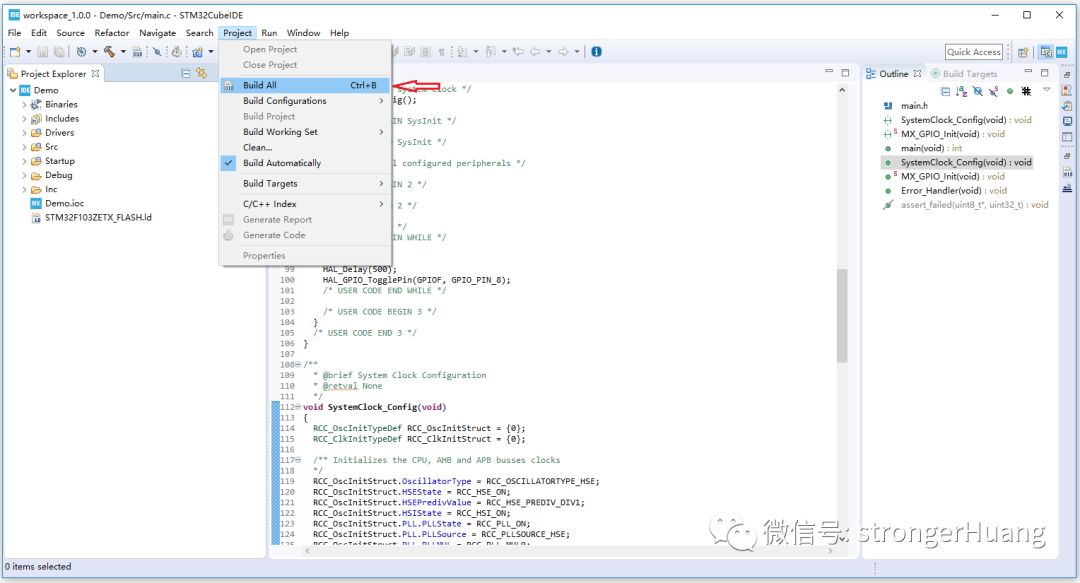Minimize the editor area
Image resolution: width=1080 pixels, height=583 pixels.
pyautogui.click(x=829, y=71)
